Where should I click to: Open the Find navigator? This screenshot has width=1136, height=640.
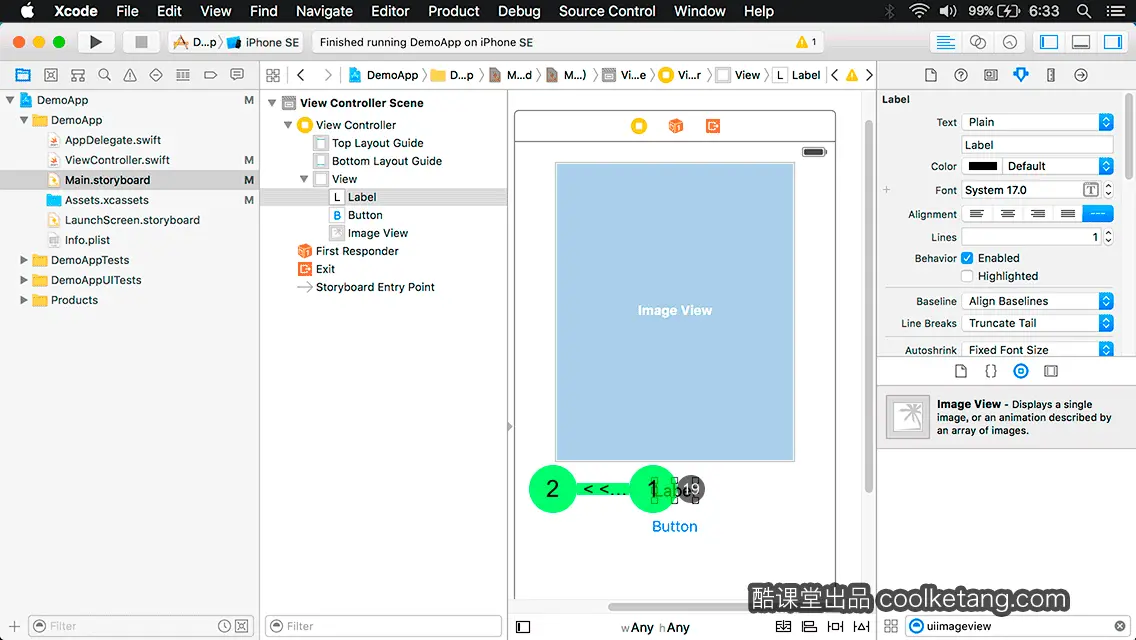pos(104,75)
